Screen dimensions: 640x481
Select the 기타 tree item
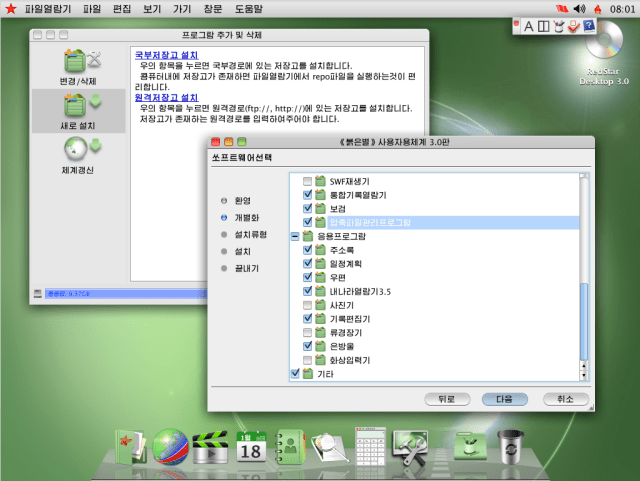click(325, 374)
